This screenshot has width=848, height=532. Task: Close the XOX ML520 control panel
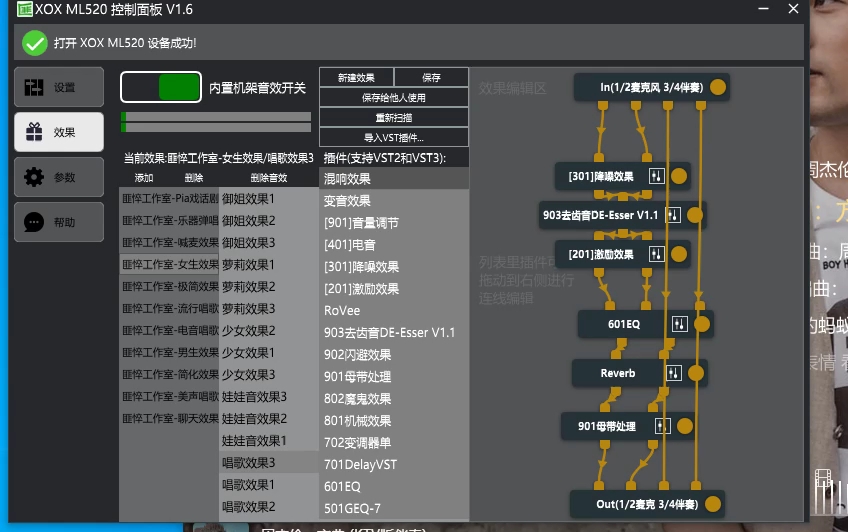pyautogui.click(x=793, y=9)
